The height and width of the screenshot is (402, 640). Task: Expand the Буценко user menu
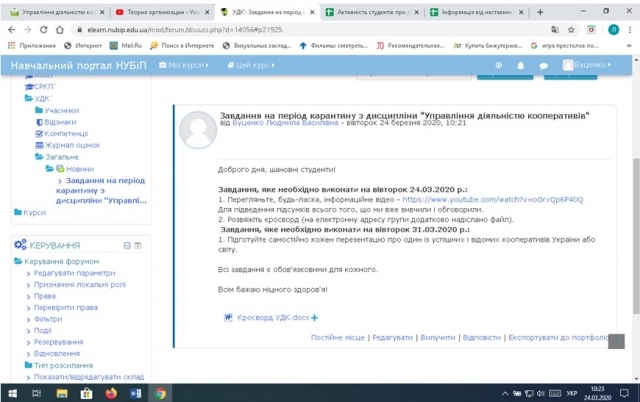click(590, 65)
